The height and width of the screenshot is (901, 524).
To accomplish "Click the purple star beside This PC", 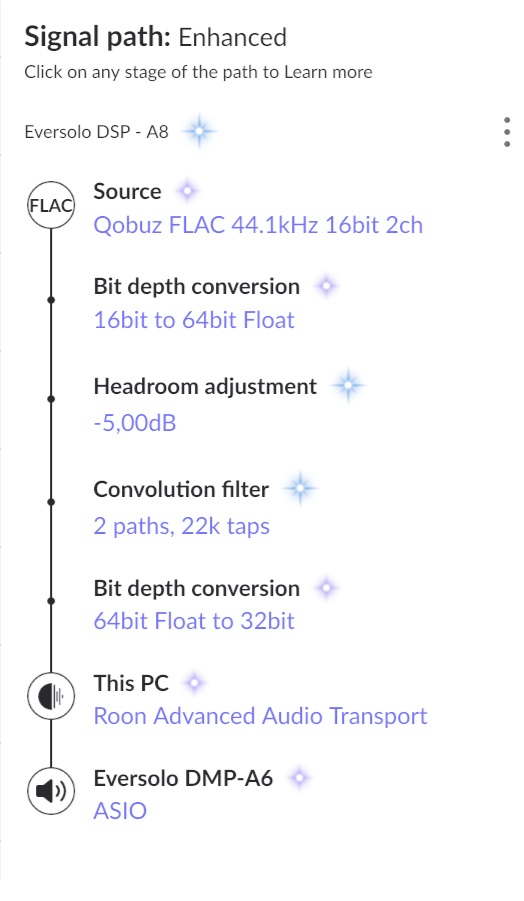I will (x=194, y=683).
